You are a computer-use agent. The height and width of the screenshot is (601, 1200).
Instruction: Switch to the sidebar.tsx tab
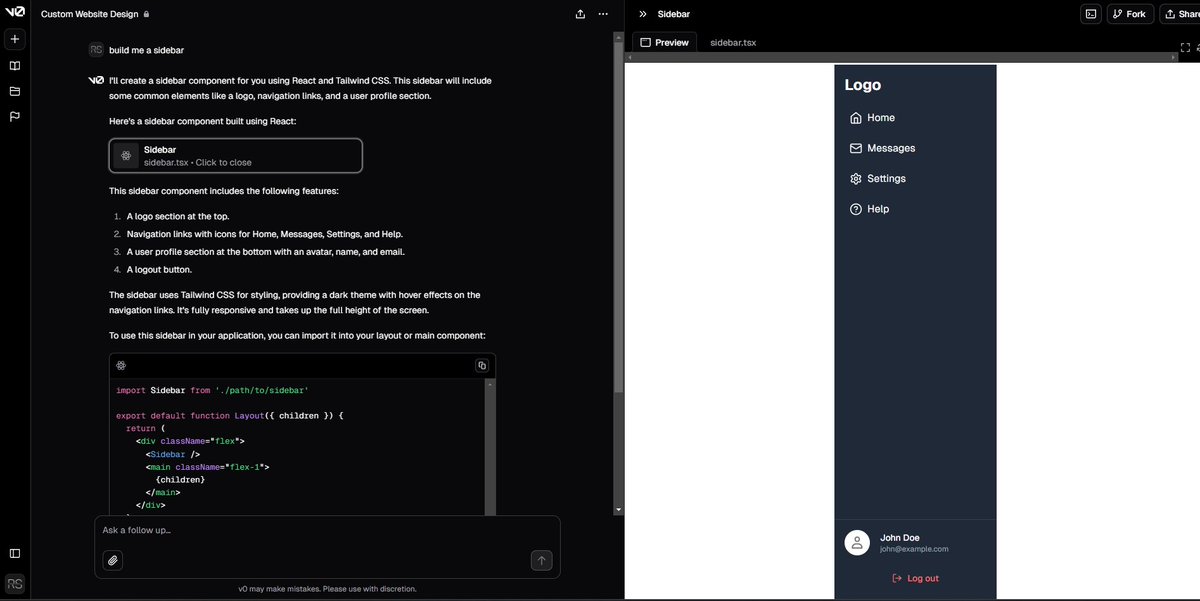tap(733, 42)
